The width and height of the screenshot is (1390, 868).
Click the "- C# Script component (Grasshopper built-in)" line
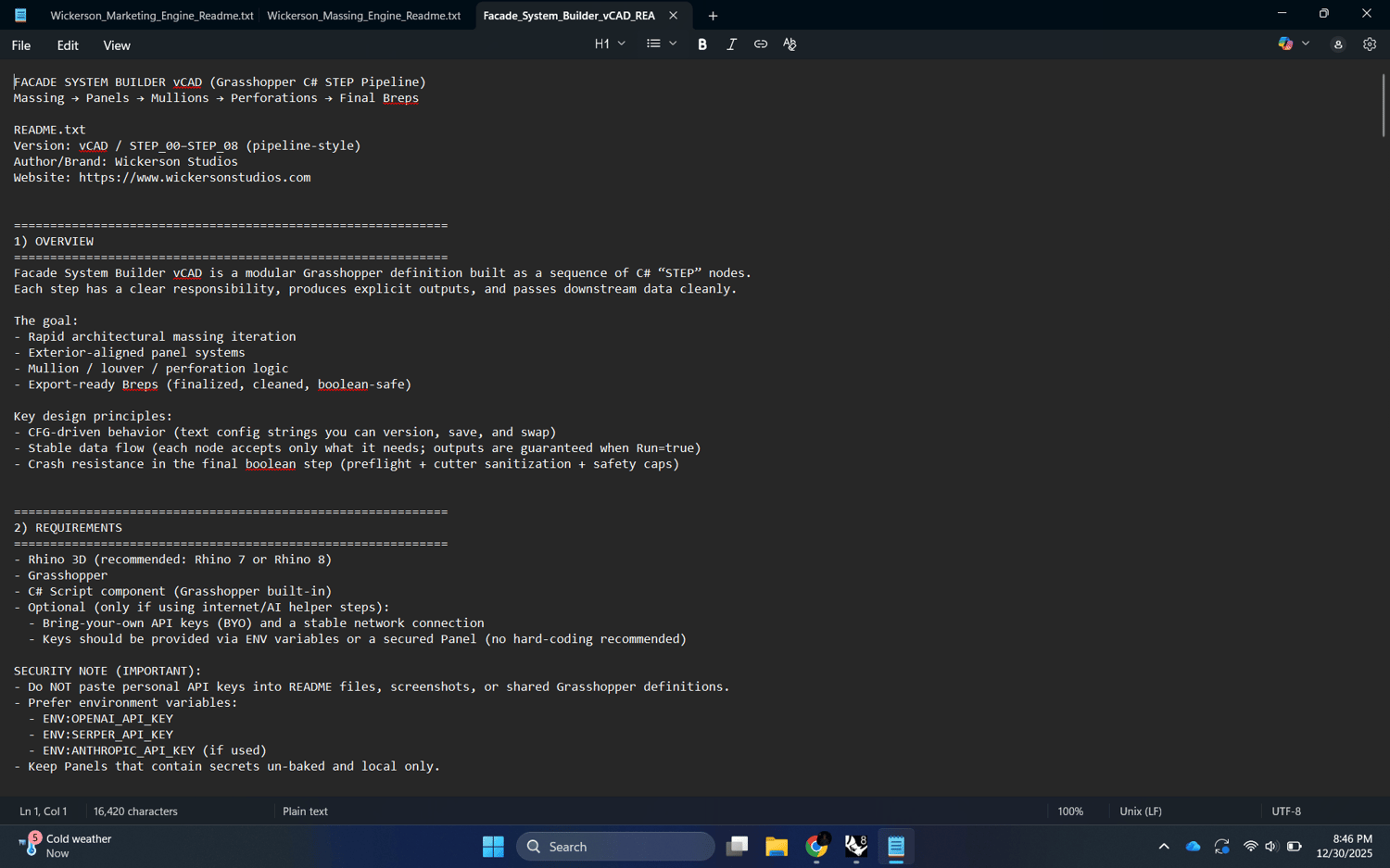(172, 591)
